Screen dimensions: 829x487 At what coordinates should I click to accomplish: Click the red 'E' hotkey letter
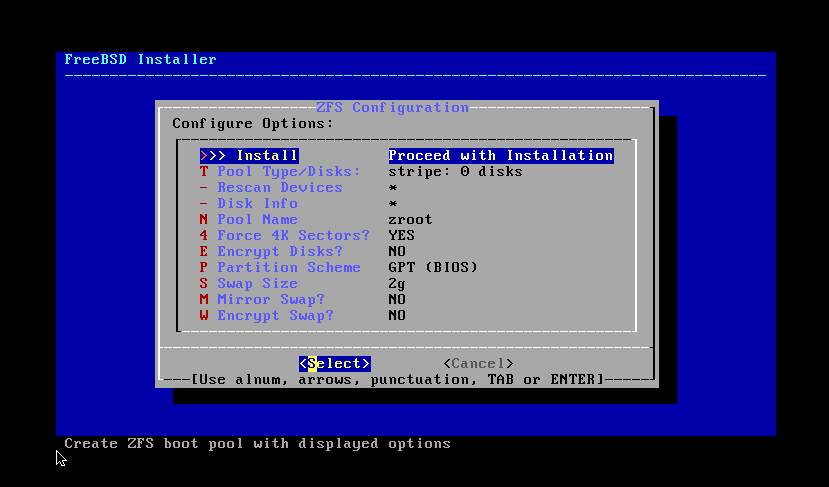pyautogui.click(x=204, y=251)
